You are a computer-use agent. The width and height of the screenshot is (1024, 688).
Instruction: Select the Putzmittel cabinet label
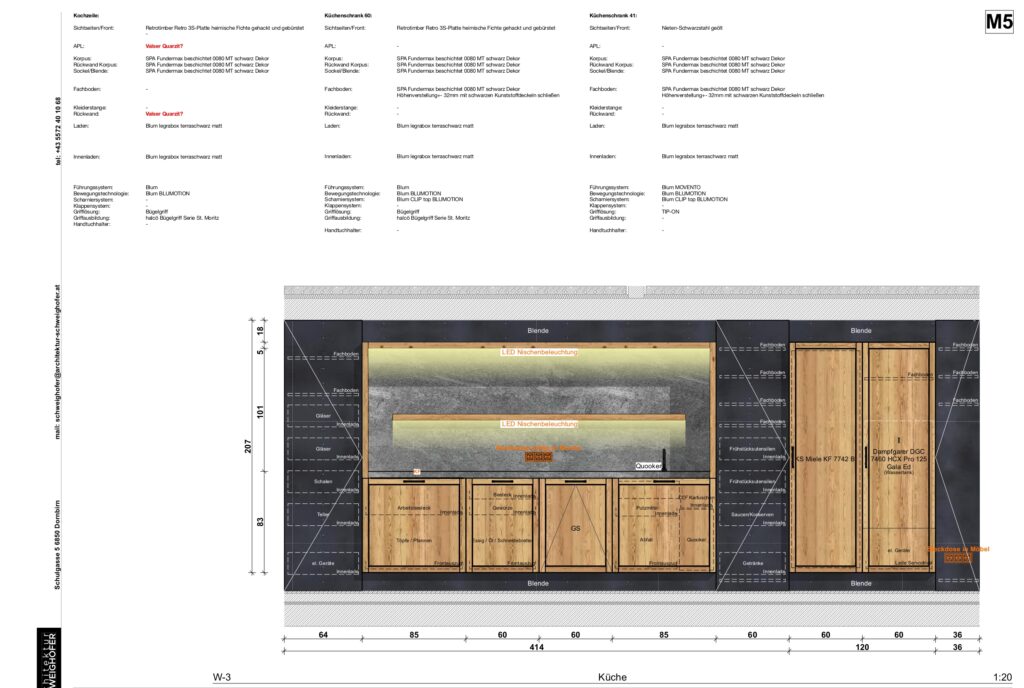tap(647, 508)
